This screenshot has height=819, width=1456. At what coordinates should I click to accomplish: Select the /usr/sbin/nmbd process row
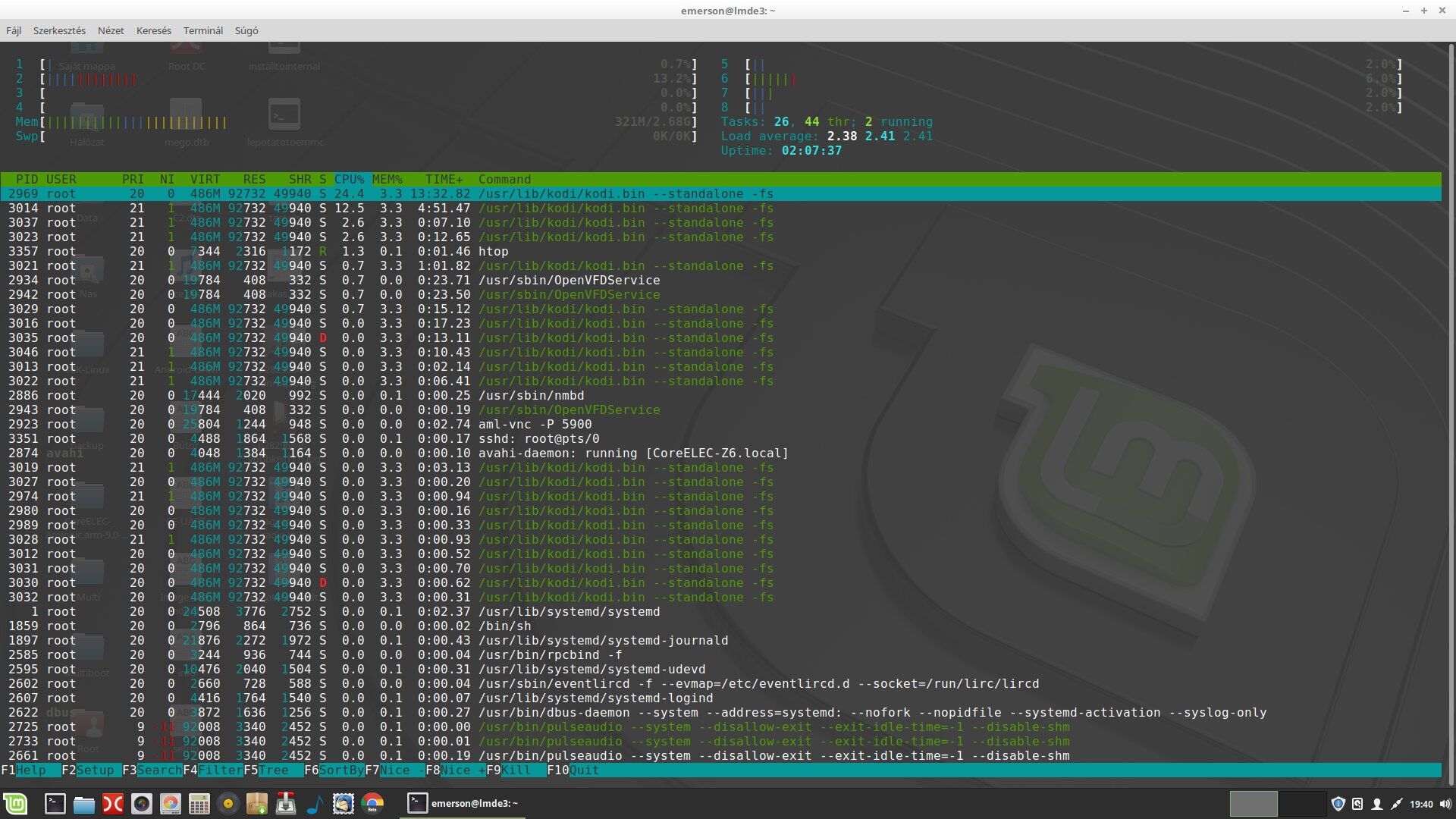(720, 395)
